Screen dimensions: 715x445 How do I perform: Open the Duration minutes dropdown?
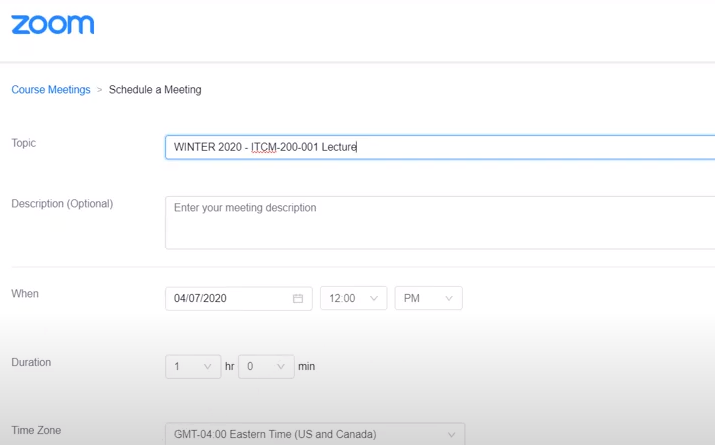point(266,366)
